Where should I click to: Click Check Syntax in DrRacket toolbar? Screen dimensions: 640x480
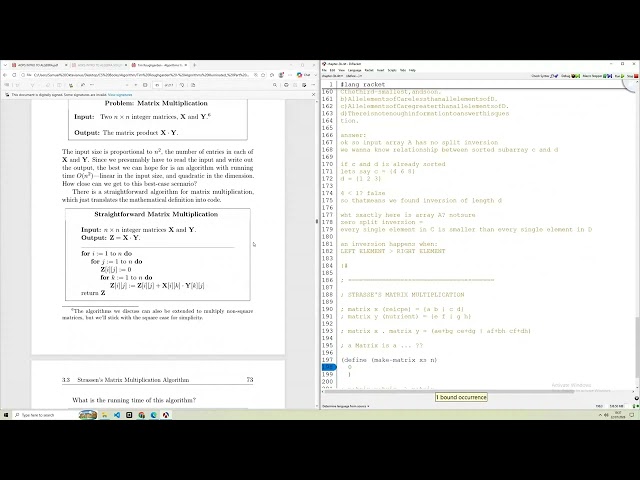click(544, 76)
